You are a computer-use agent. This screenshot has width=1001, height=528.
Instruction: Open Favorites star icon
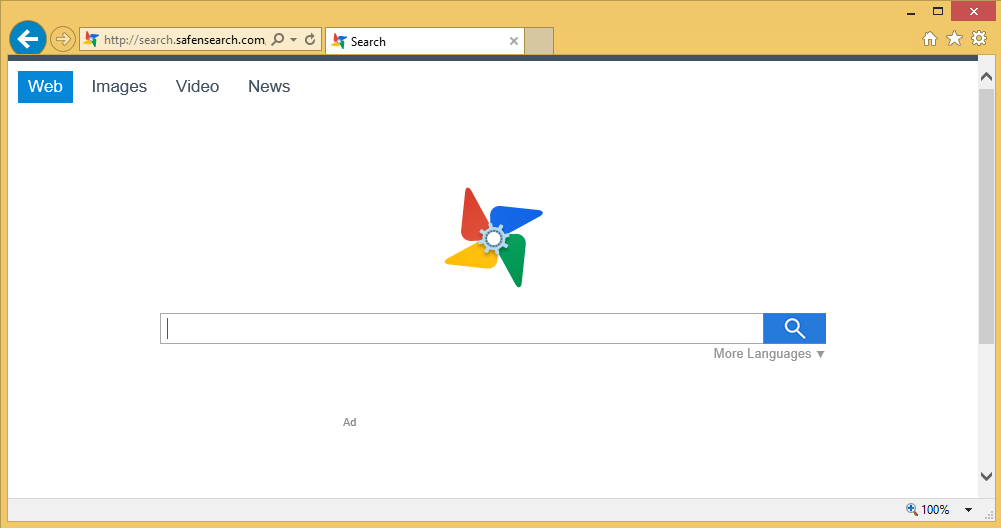pos(954,39)
